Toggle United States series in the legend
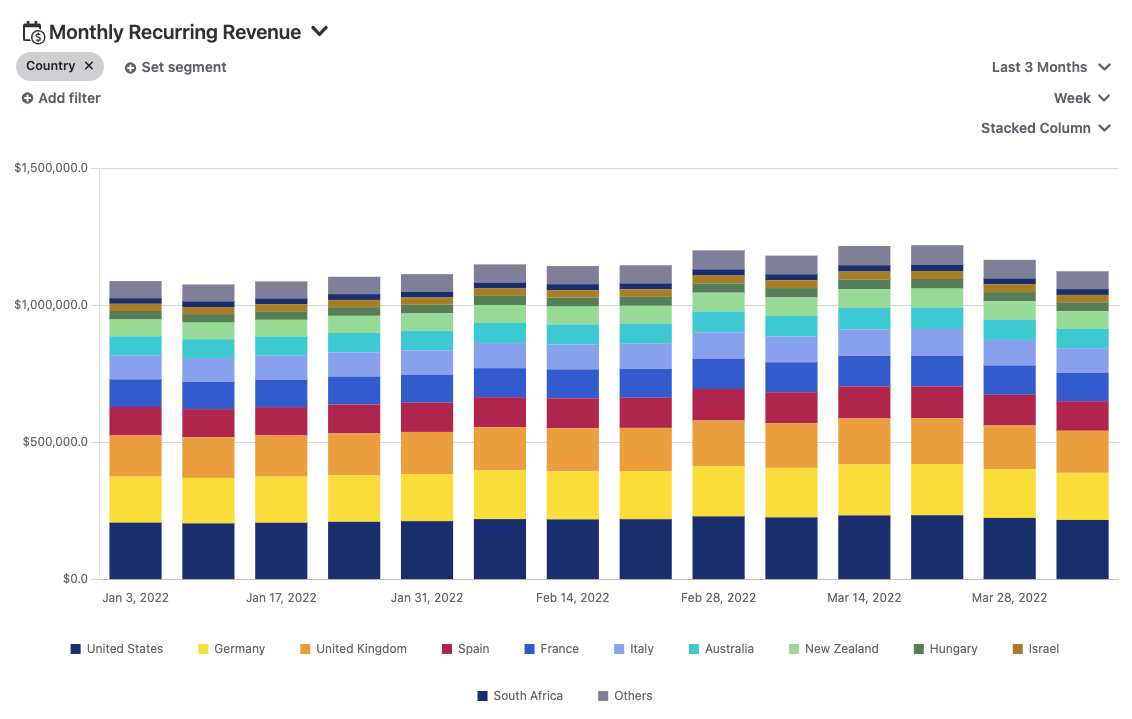 (117, 649)
